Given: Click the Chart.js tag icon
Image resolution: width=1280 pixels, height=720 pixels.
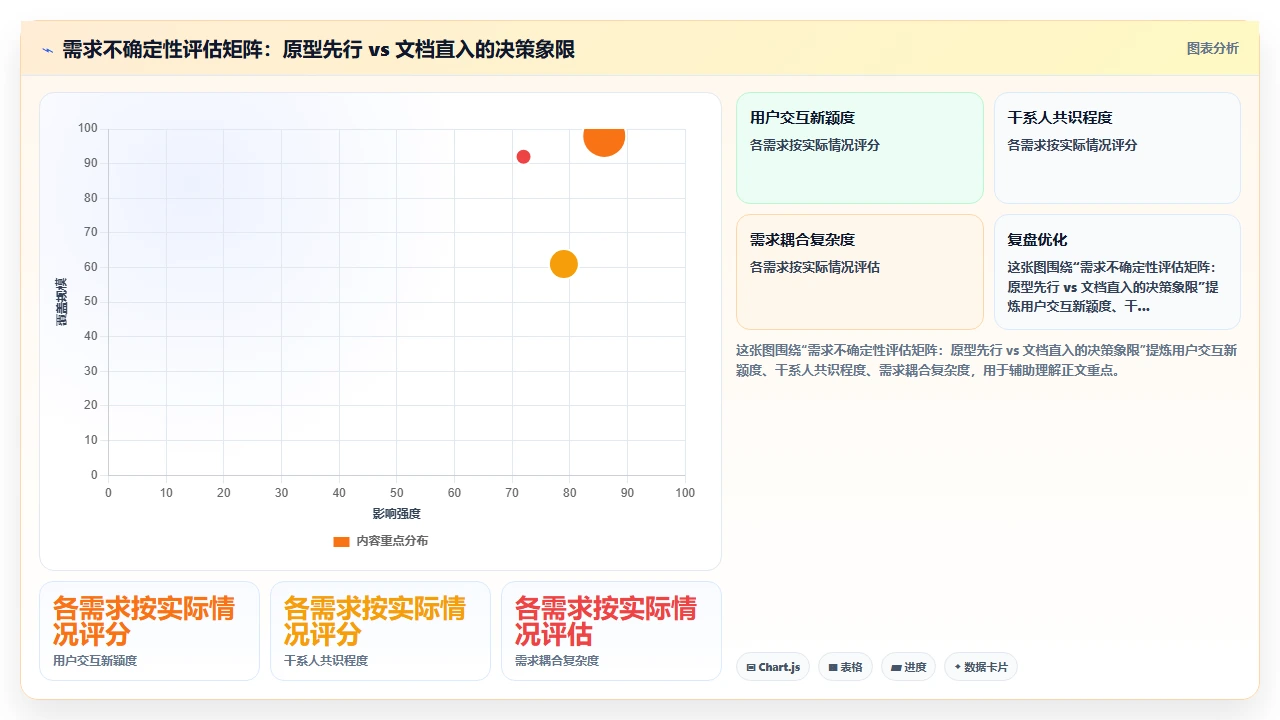Looking at the screenshot, I should point(751,668).
